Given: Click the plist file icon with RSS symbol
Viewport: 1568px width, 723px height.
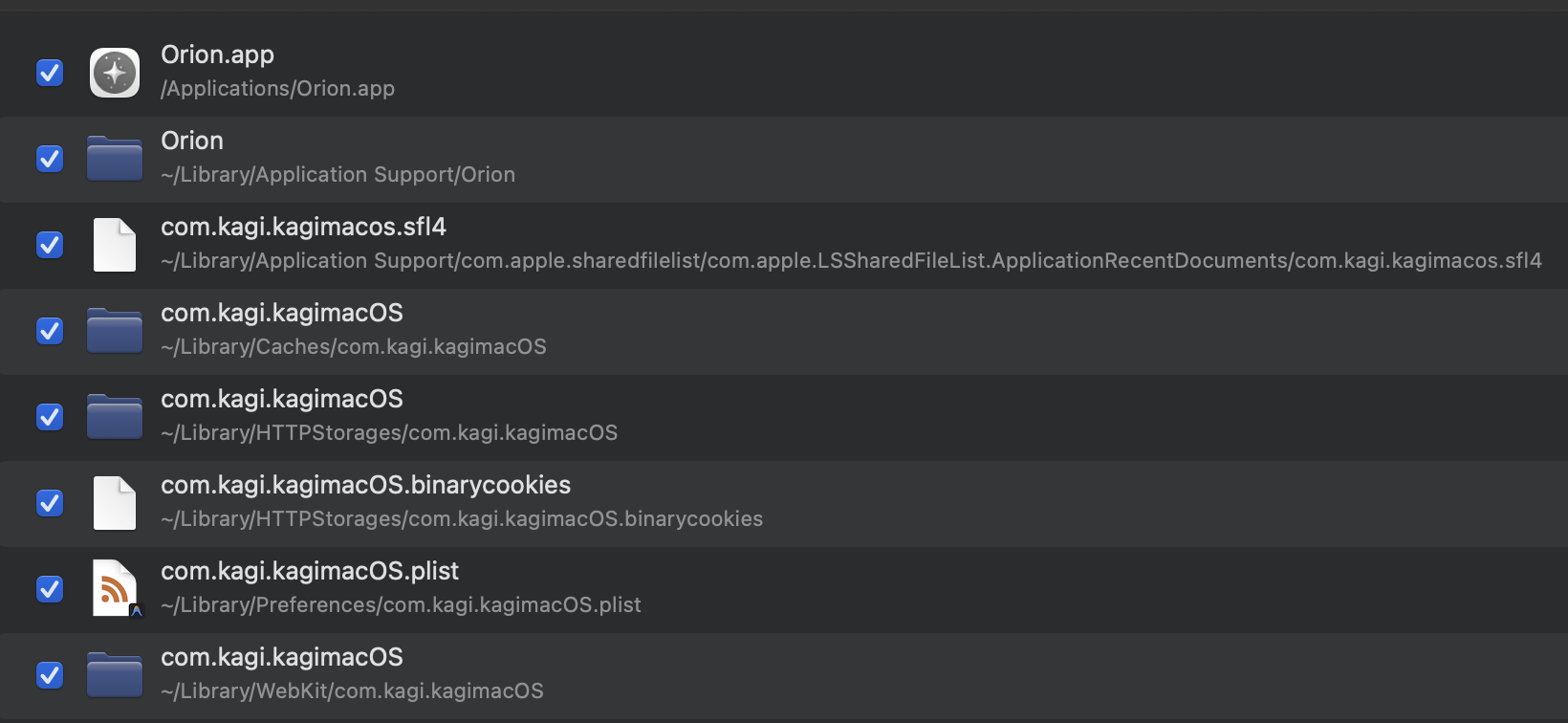Looking at the screenshot, I should 115,588.
